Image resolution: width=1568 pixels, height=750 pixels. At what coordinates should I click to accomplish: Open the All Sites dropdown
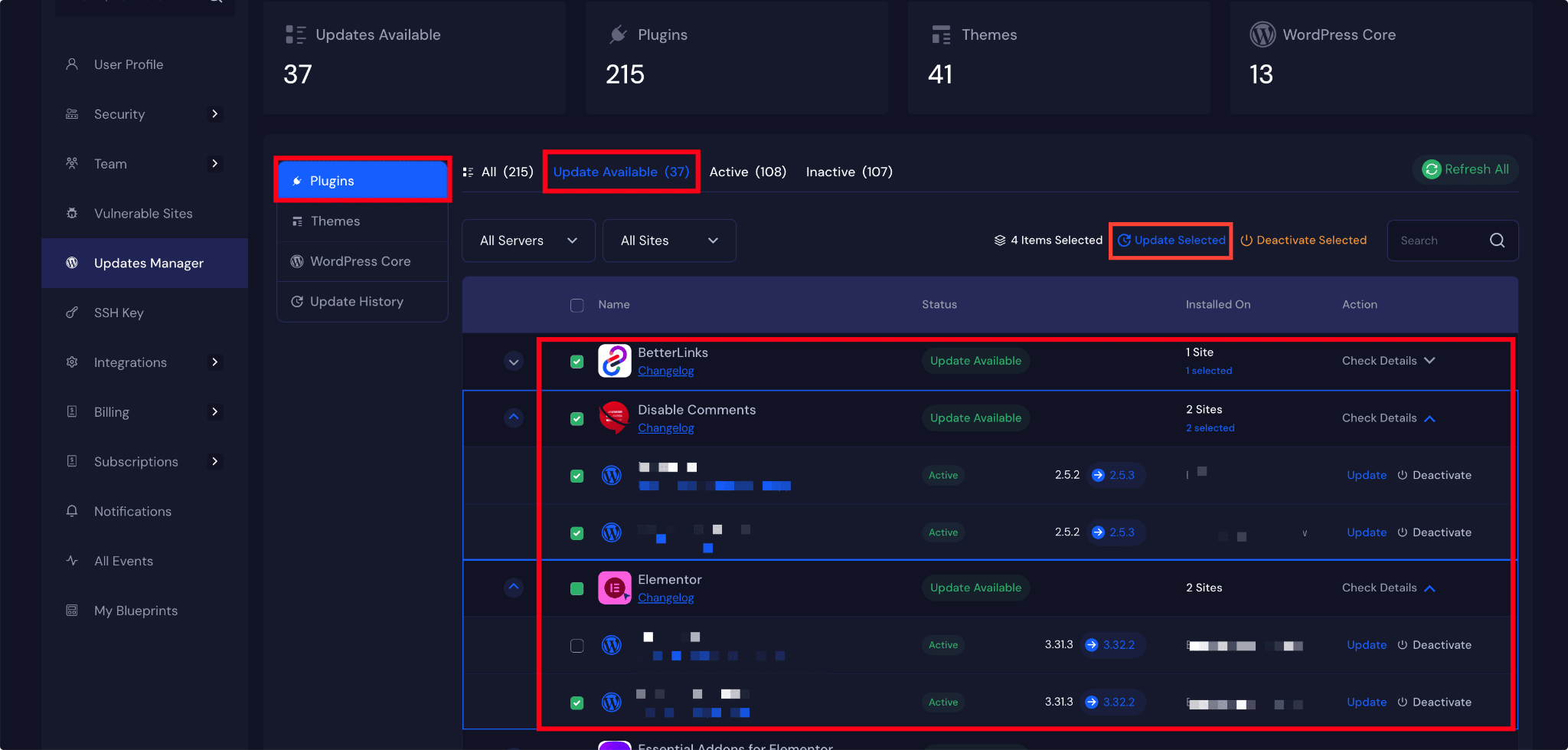point(669,241)
